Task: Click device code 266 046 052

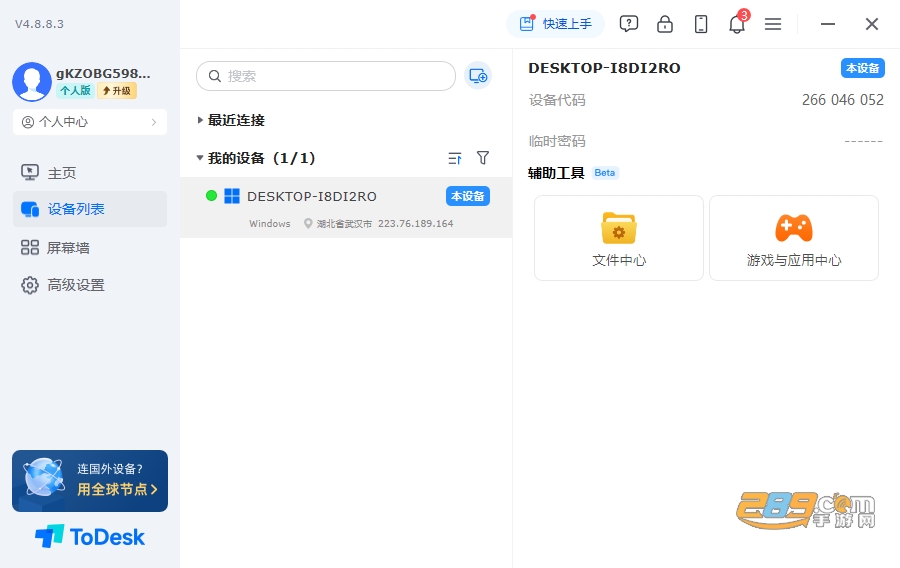Action: pos(843,100)
